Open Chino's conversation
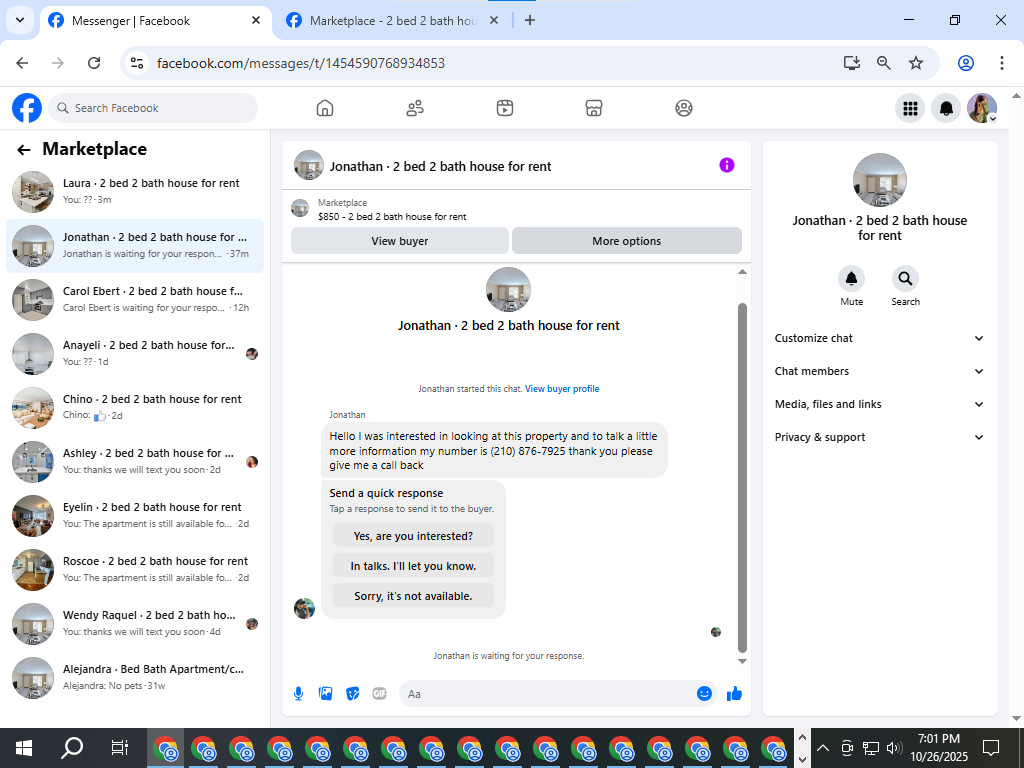 (x=135, y=408)
